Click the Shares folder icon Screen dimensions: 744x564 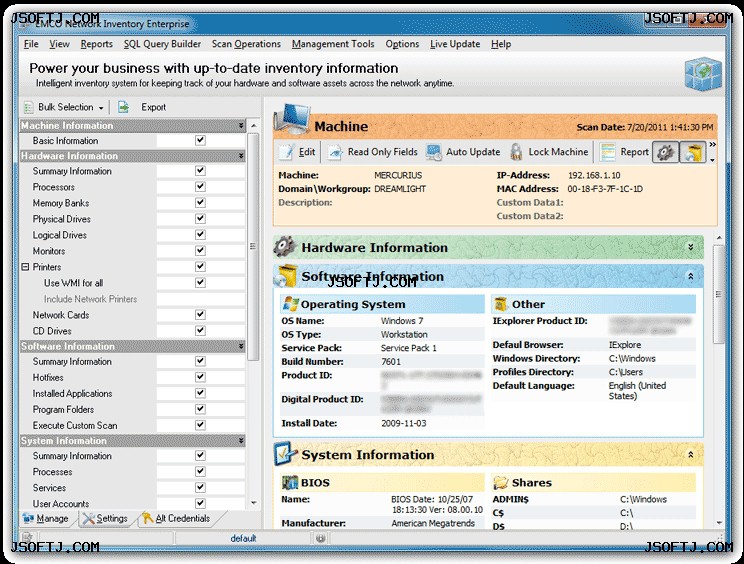(x=501, y=482)
